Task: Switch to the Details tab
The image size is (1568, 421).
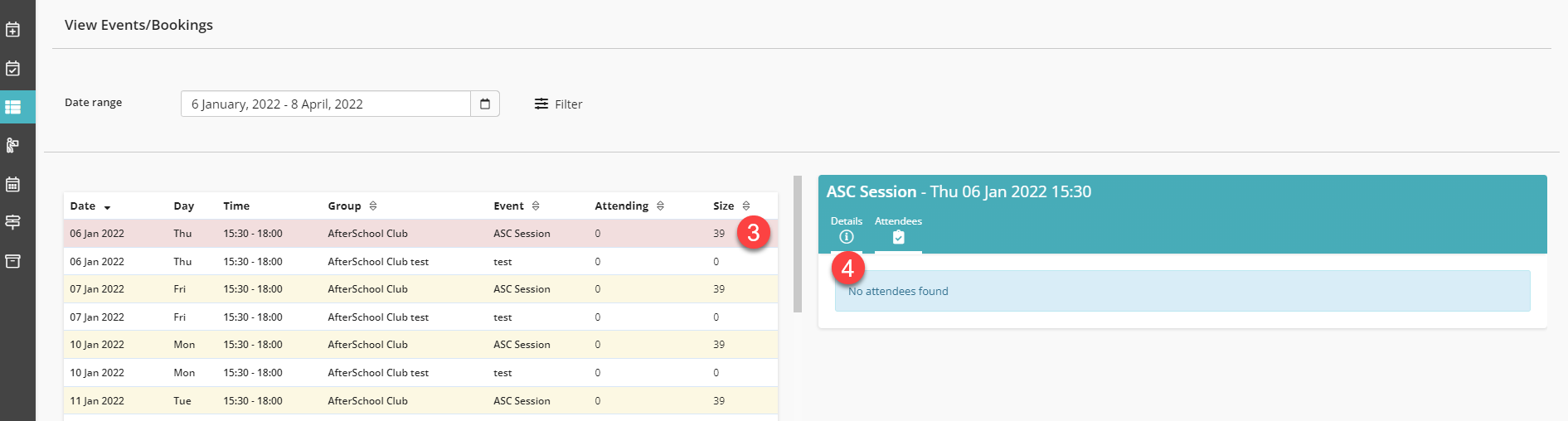Action: click(847, 230)
